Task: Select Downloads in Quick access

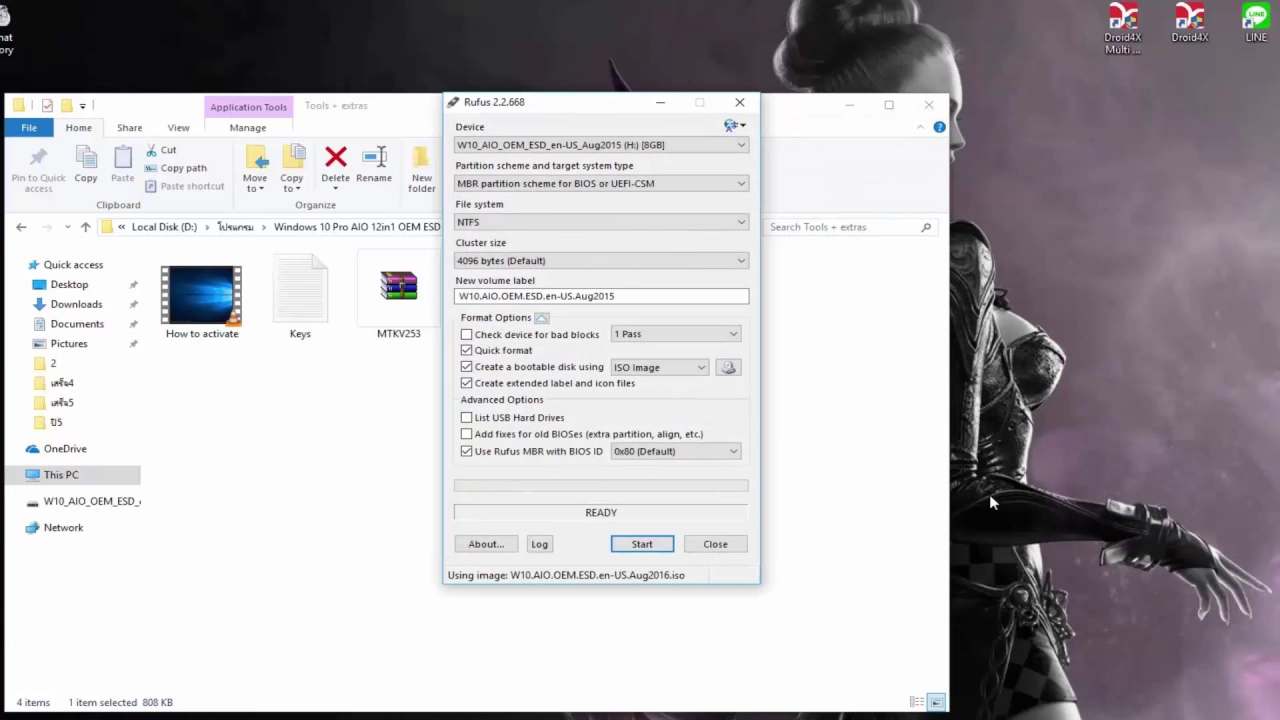Action: coord(76,304)
